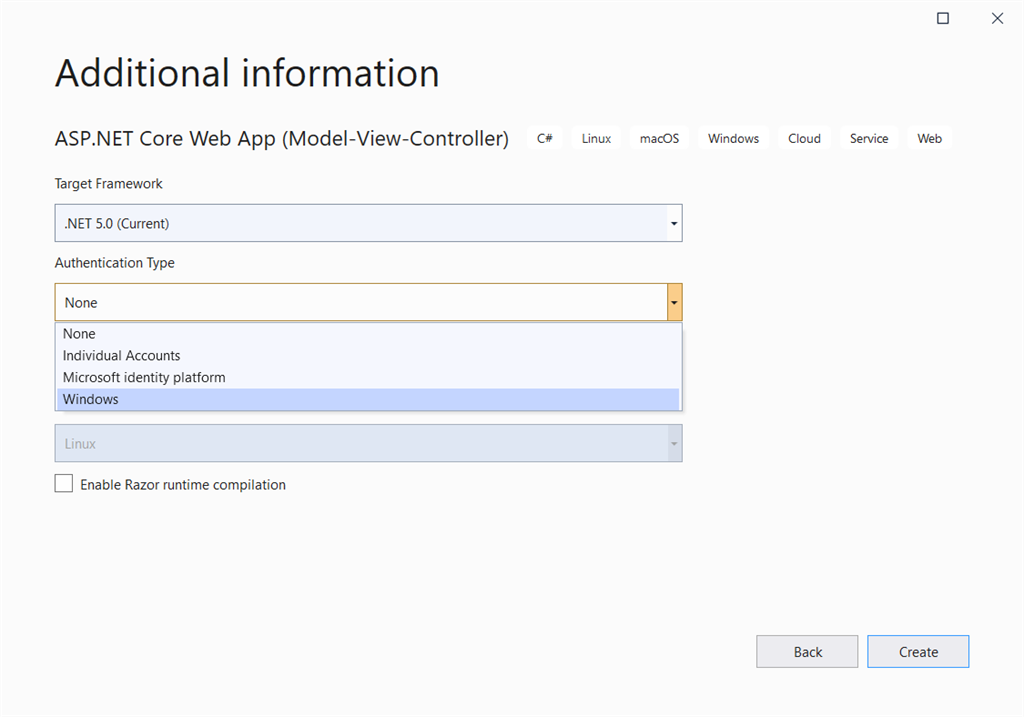Click the .NET 5.0 (Current) framework field

(x=360, y=223)
